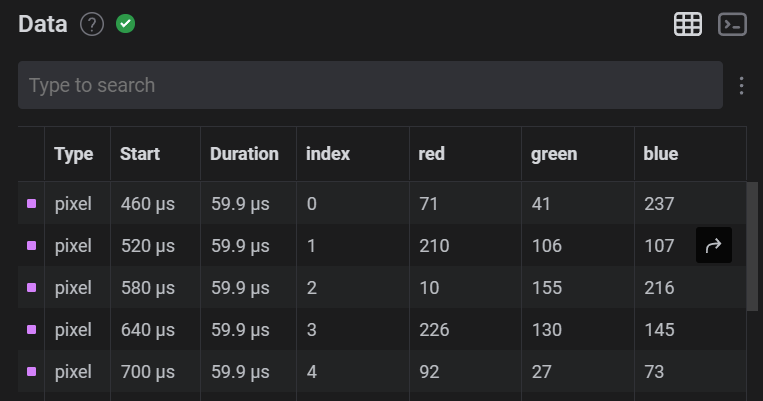This screenshot has width=763, height=401.
Task: Click the table's vertical scrollbar thumb
Action: [x=752, y=246]
